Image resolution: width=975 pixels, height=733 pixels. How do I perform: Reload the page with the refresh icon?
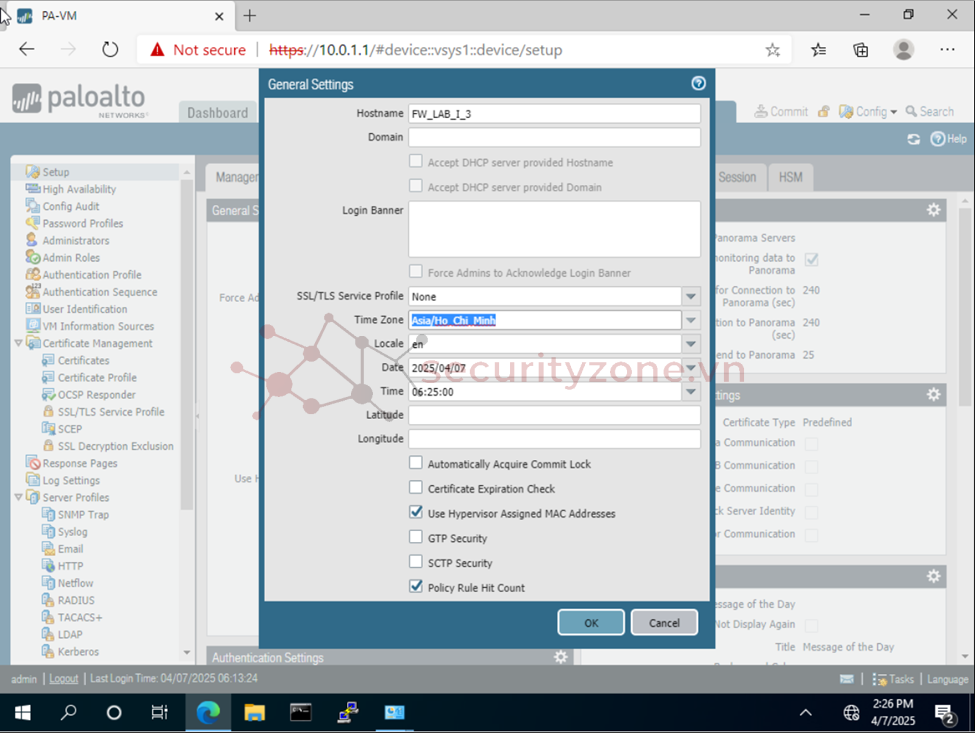(x=110, y=49)
